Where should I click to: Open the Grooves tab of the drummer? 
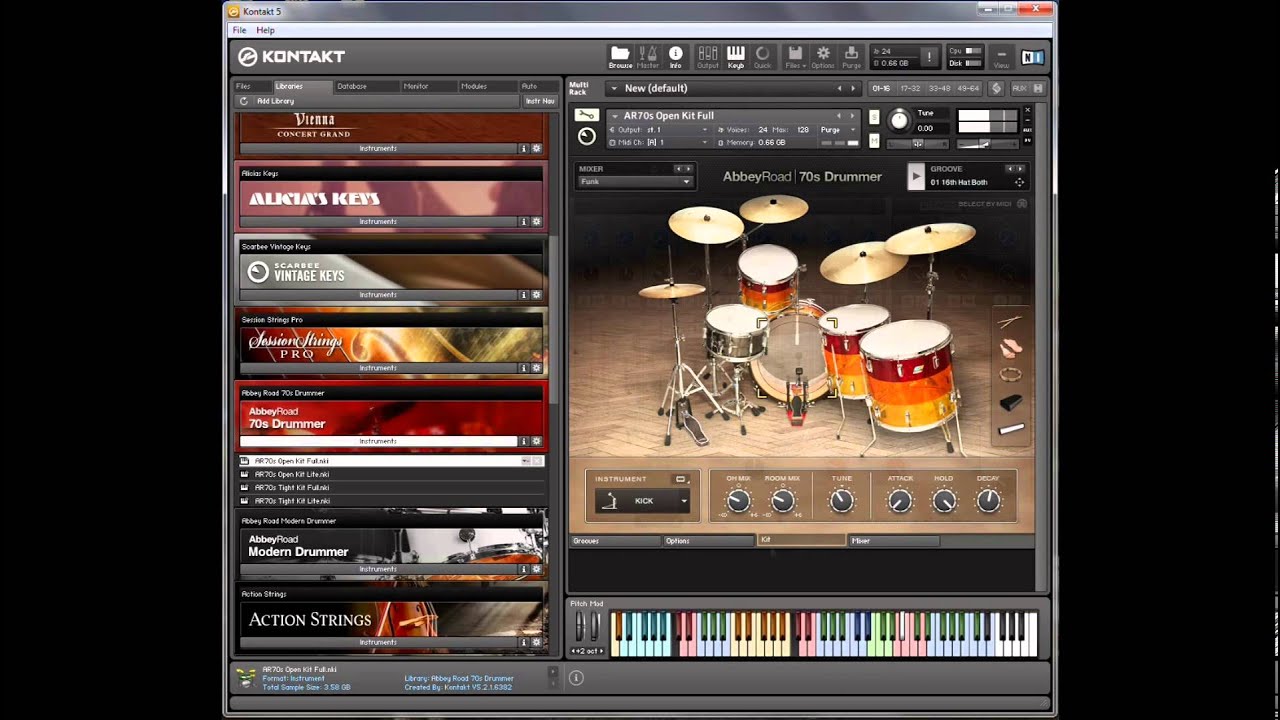click(615, 541)
